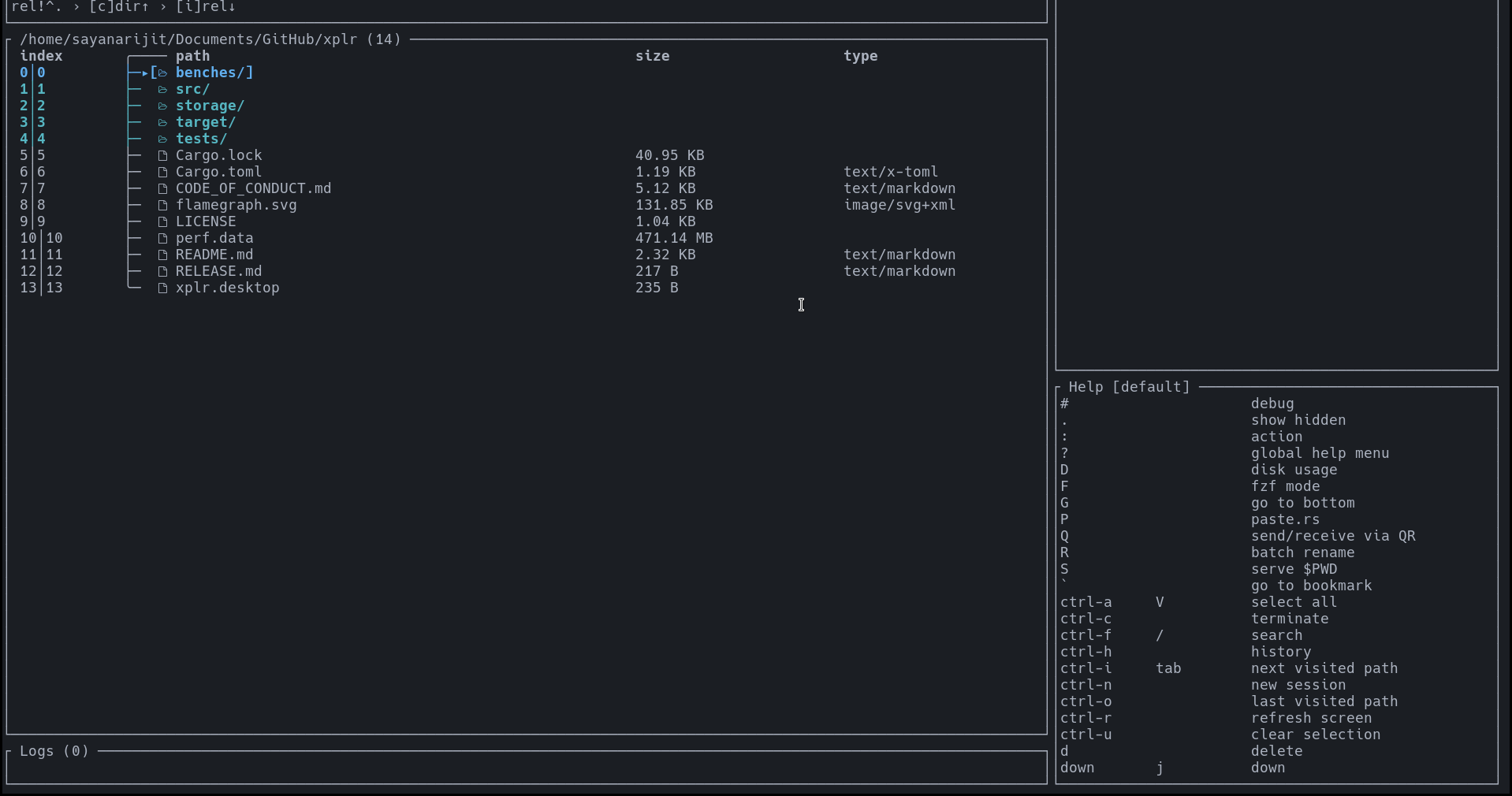Click the 131.85 KB size value

[x=674, y=205]
